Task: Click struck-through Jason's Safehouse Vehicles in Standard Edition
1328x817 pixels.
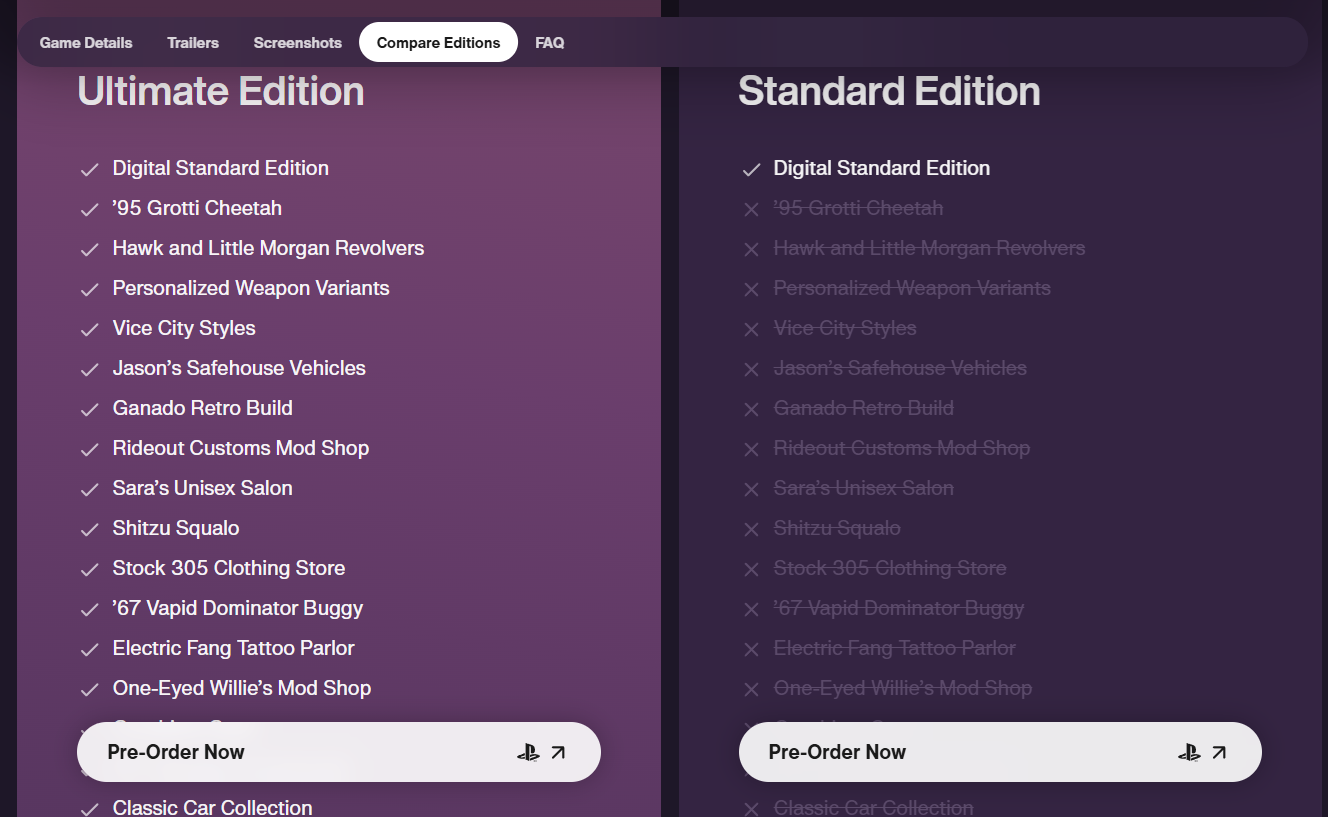Action: [x=900, y=368]
